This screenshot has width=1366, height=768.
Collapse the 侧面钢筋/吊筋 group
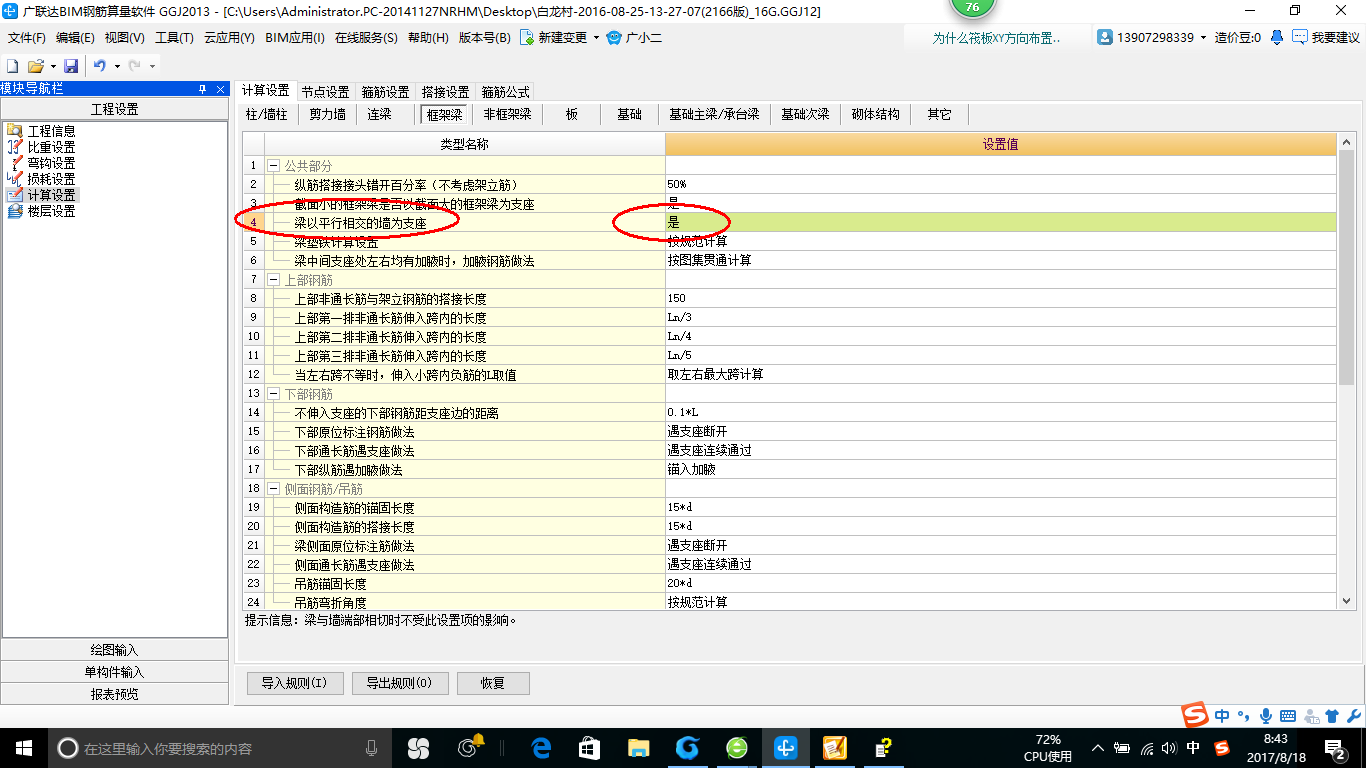(x=273, y=489)
